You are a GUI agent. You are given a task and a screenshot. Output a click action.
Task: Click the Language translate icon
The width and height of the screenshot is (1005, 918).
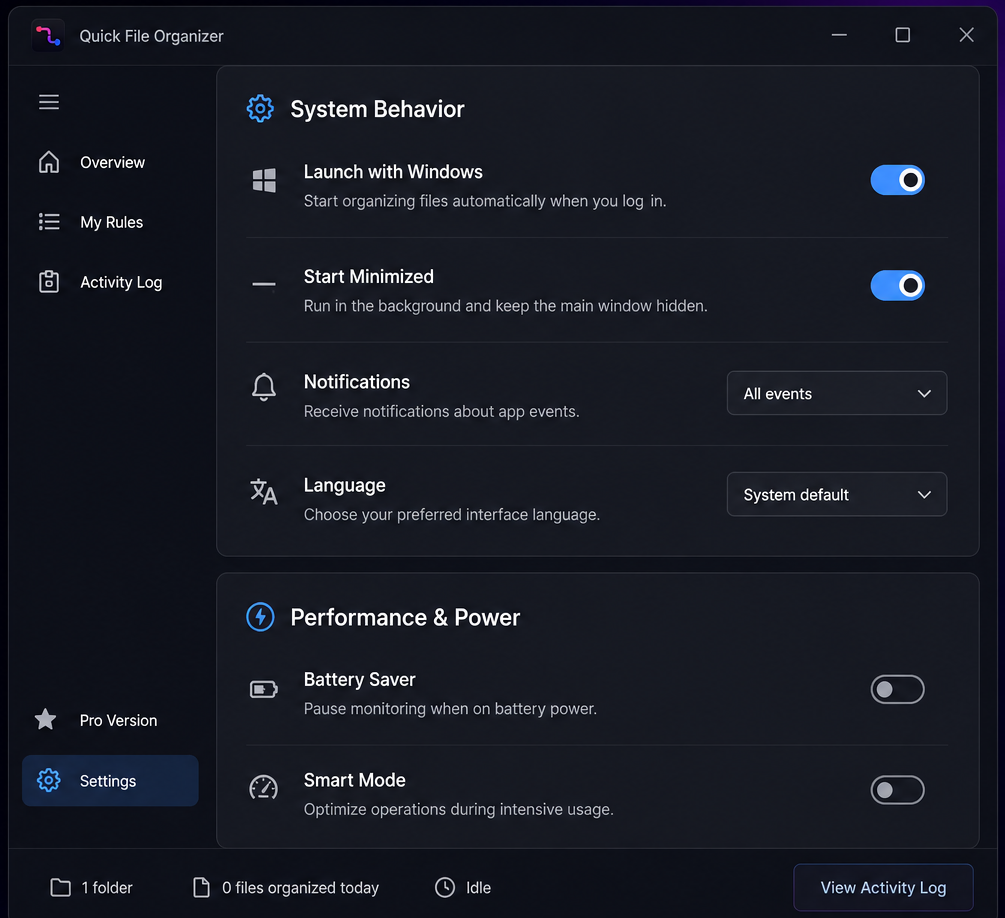(263, 492)
